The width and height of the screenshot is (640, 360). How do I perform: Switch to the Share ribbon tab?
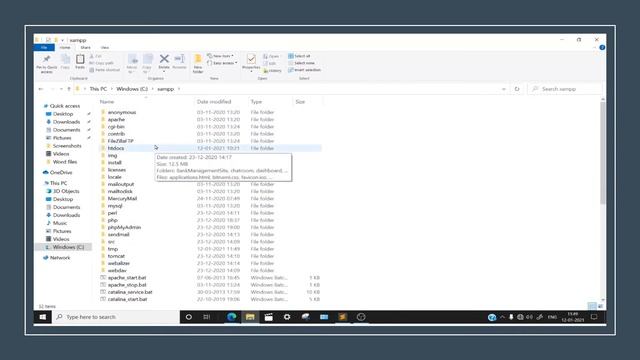85,47
